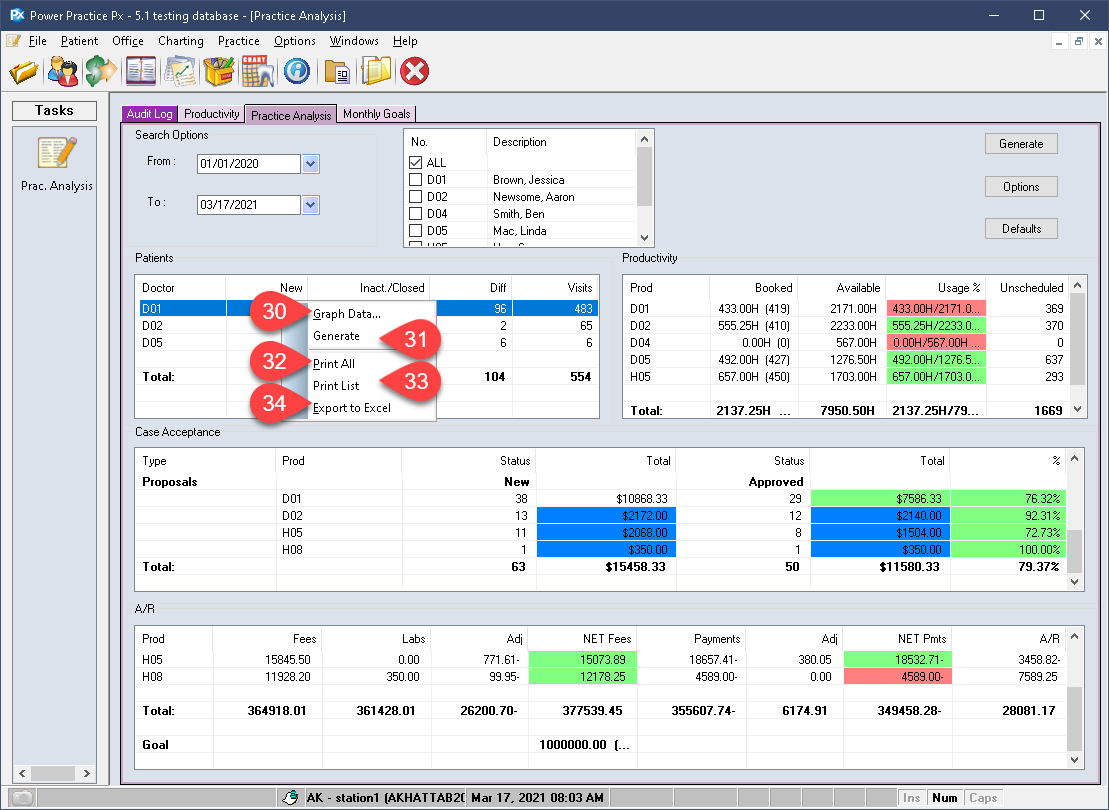Screen dimensions: 1109x810
Task: Click the blue information circle icon
Action: coord(297,71)
